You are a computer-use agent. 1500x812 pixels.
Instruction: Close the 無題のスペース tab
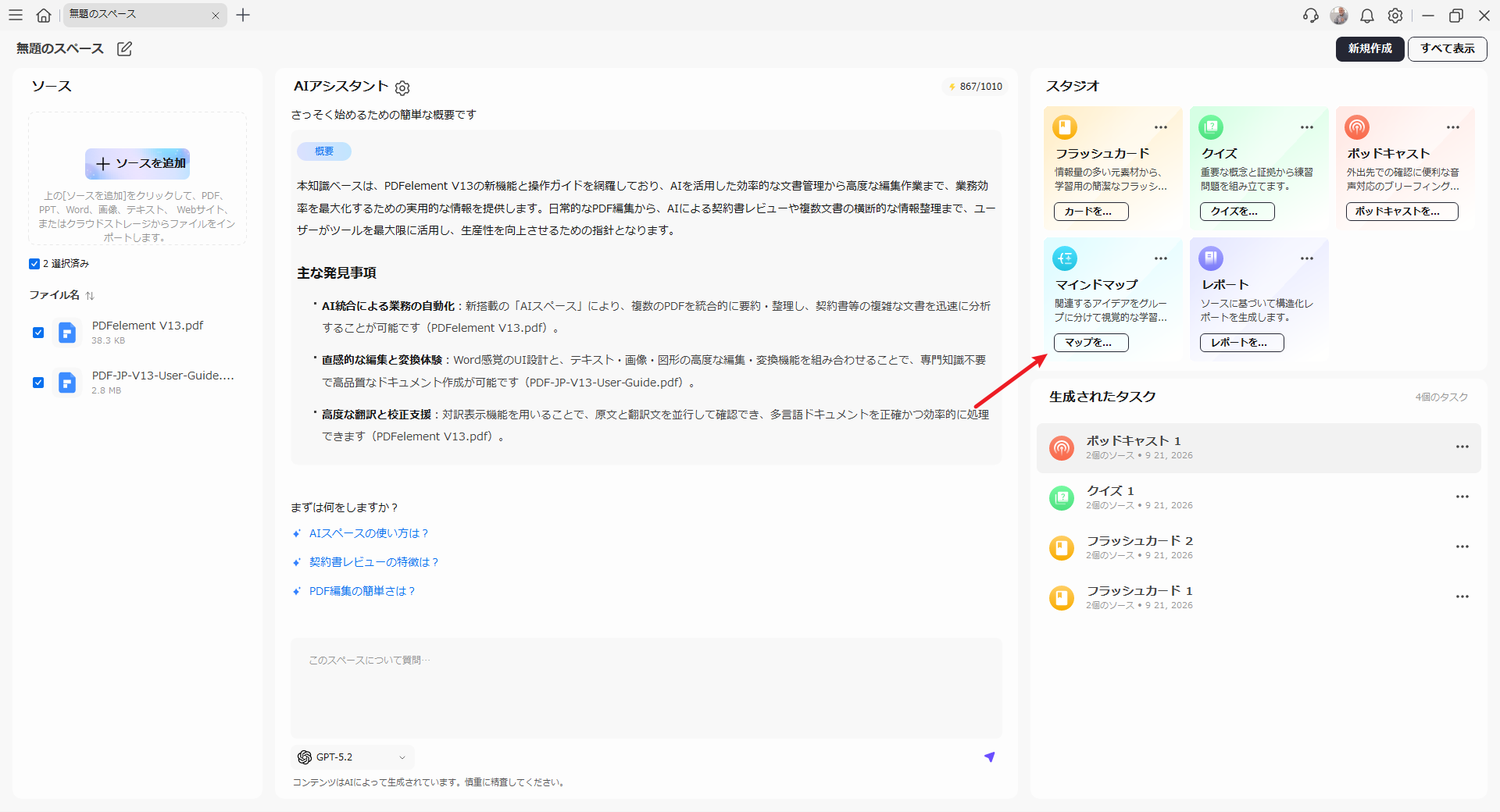[x=216, y=16]
